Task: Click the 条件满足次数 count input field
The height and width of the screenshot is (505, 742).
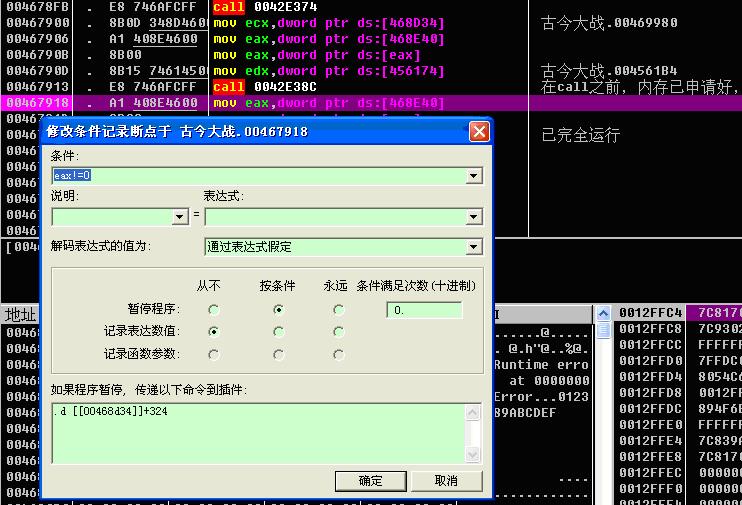Action: [x=425, y=310]
